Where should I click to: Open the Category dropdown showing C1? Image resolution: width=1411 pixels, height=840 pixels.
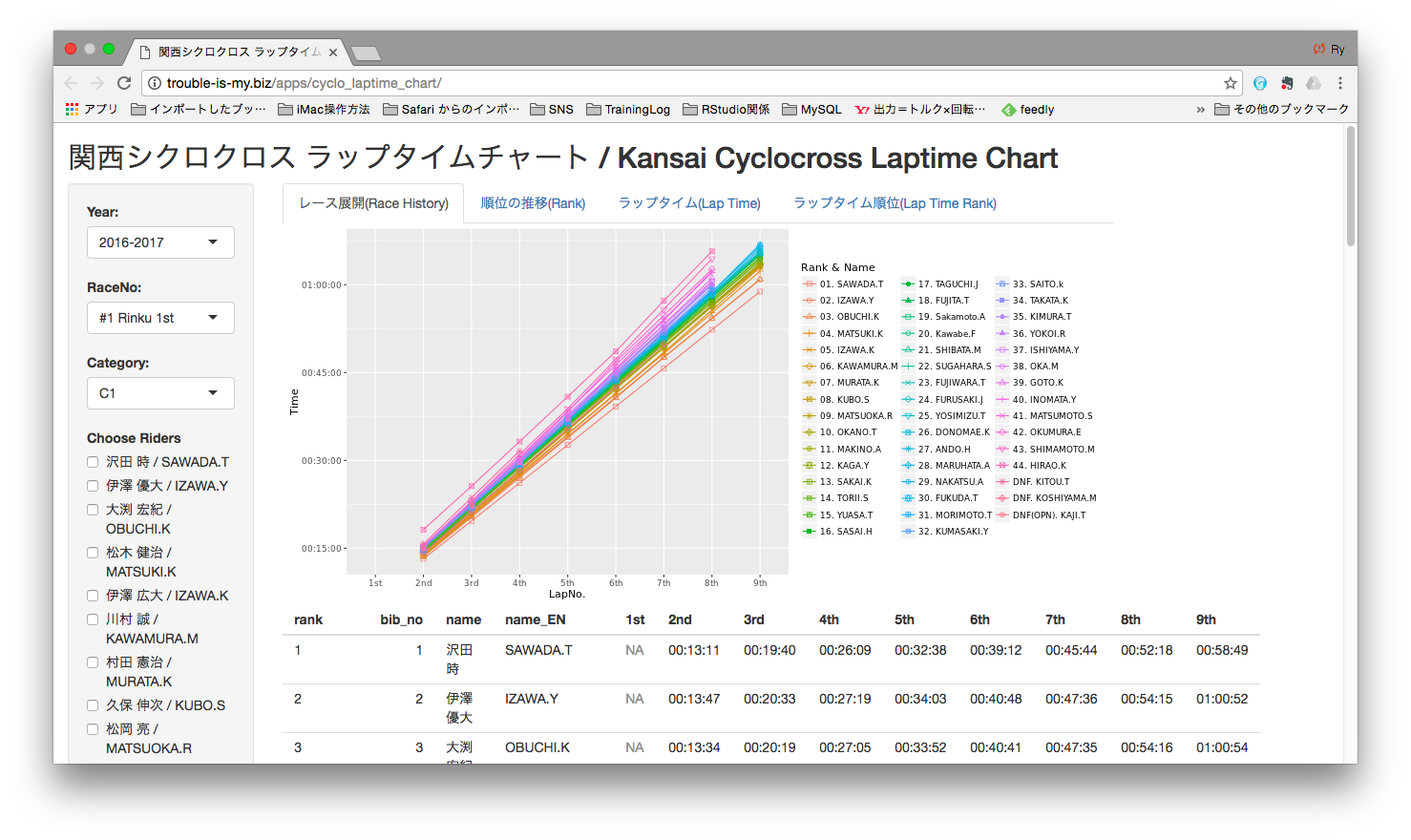tap(160, 393)
